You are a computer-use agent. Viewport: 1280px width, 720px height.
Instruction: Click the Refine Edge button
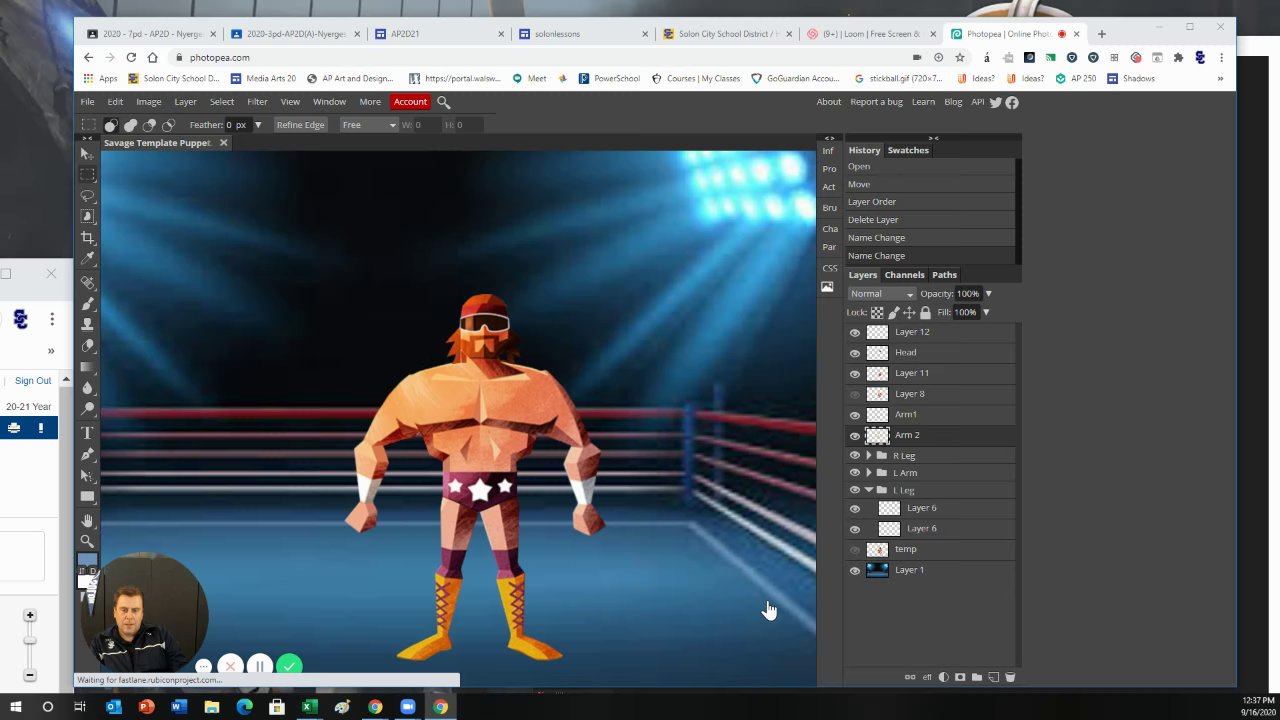click(x=300, y=125)
